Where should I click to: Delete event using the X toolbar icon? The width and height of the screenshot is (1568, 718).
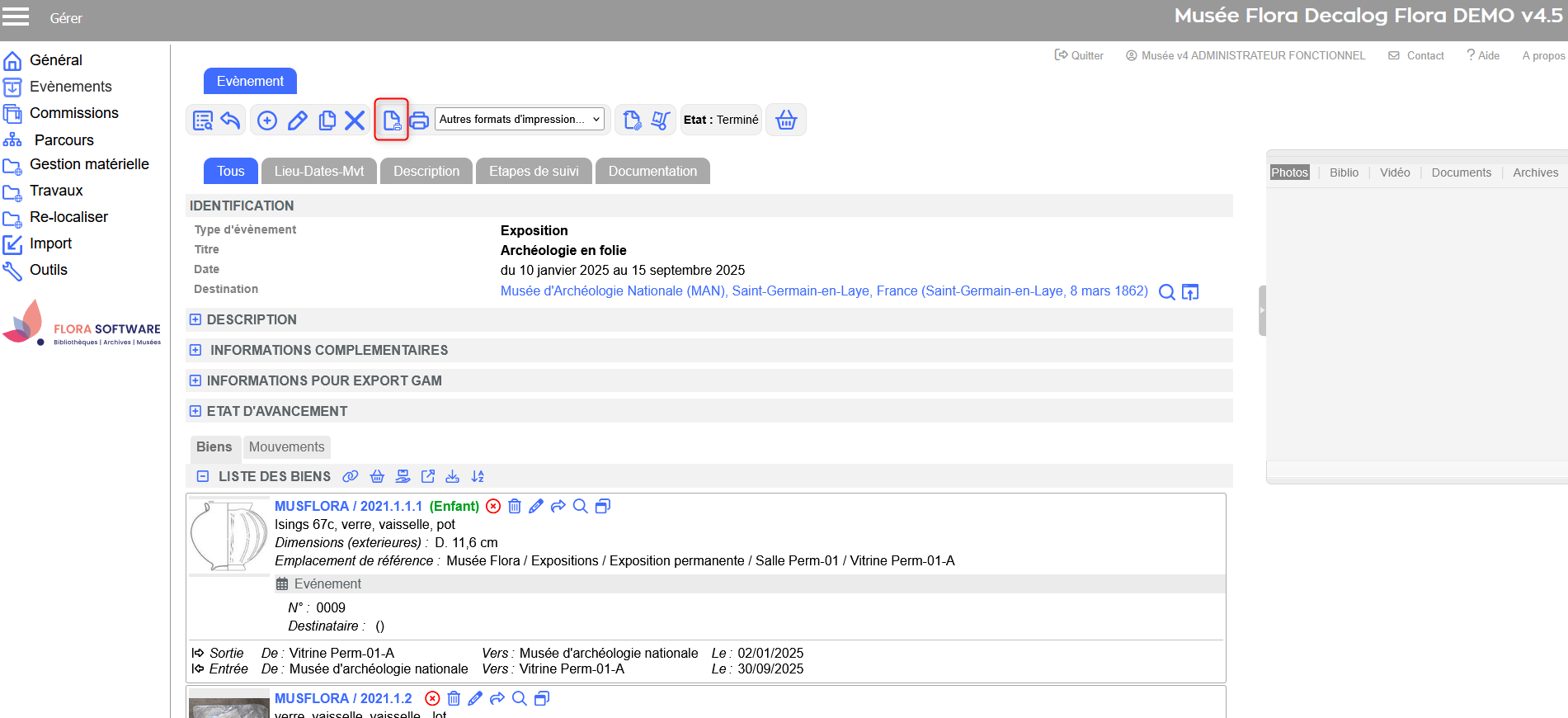[355, 120]
